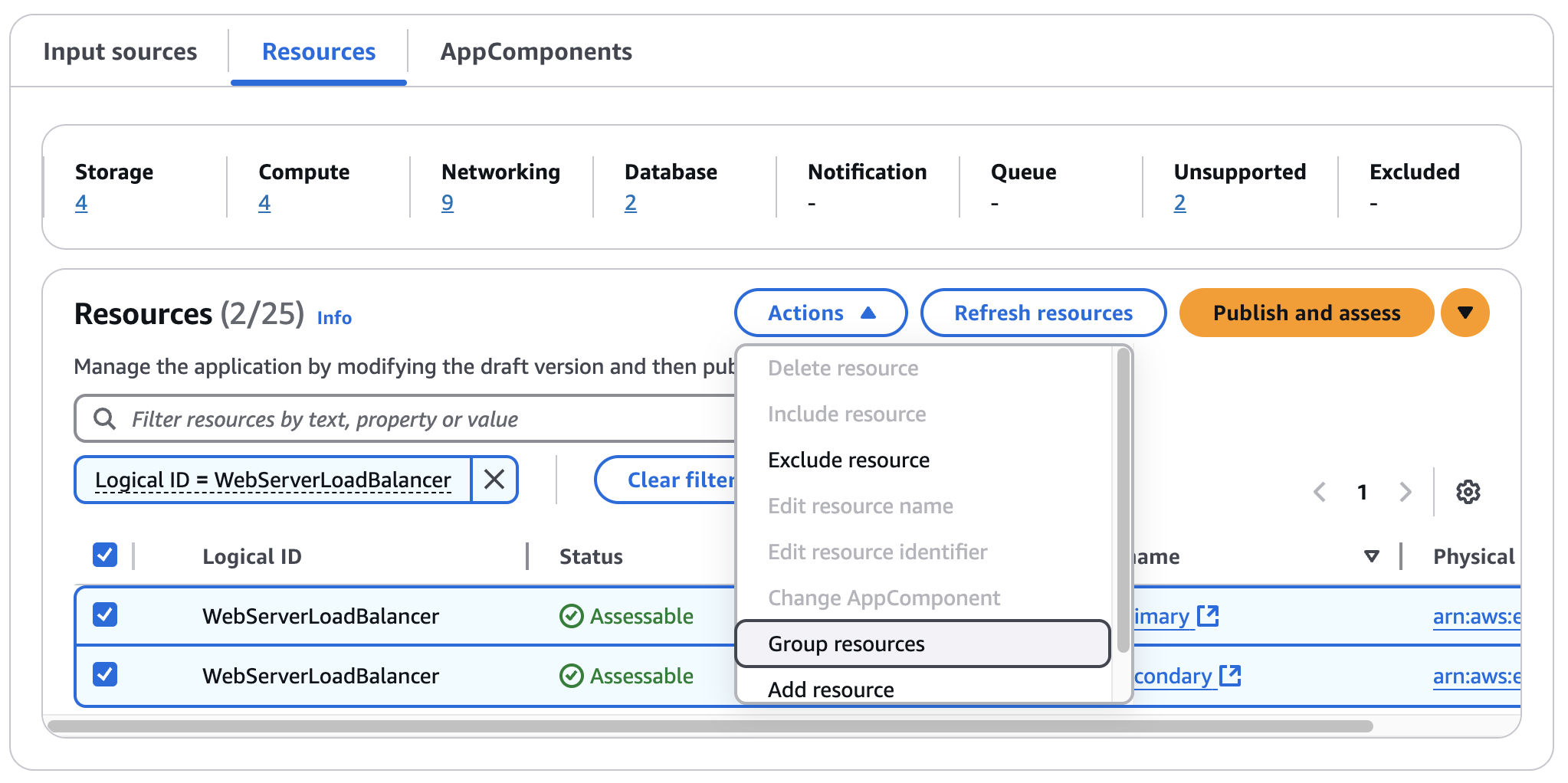Open the Networking resources count link
1568x783 pixels.
tap(448, 202)
